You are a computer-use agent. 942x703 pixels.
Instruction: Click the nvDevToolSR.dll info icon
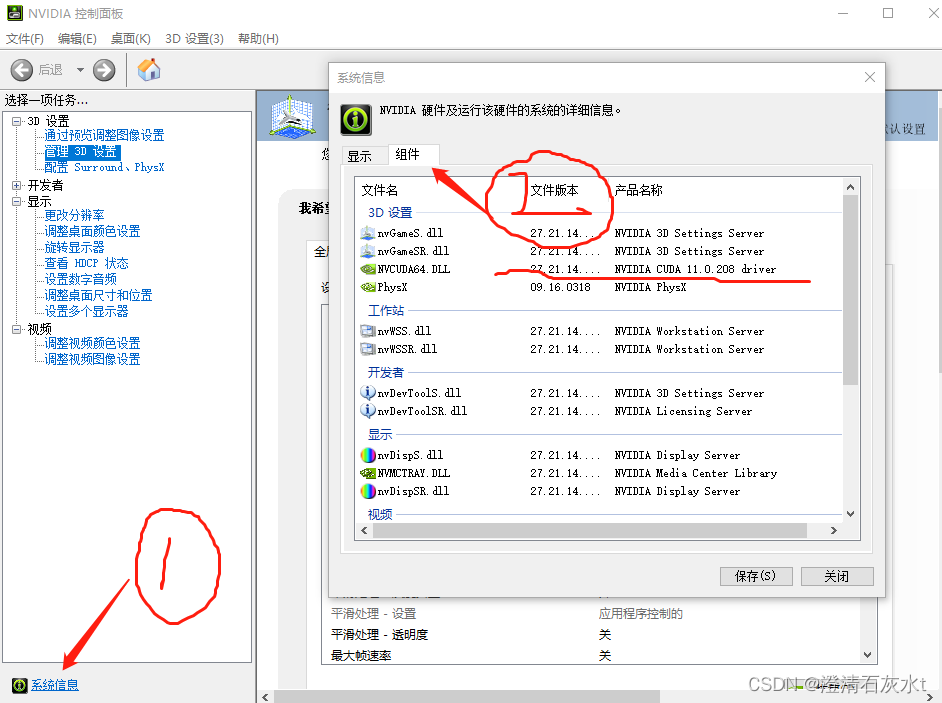[x=367, y=411]
